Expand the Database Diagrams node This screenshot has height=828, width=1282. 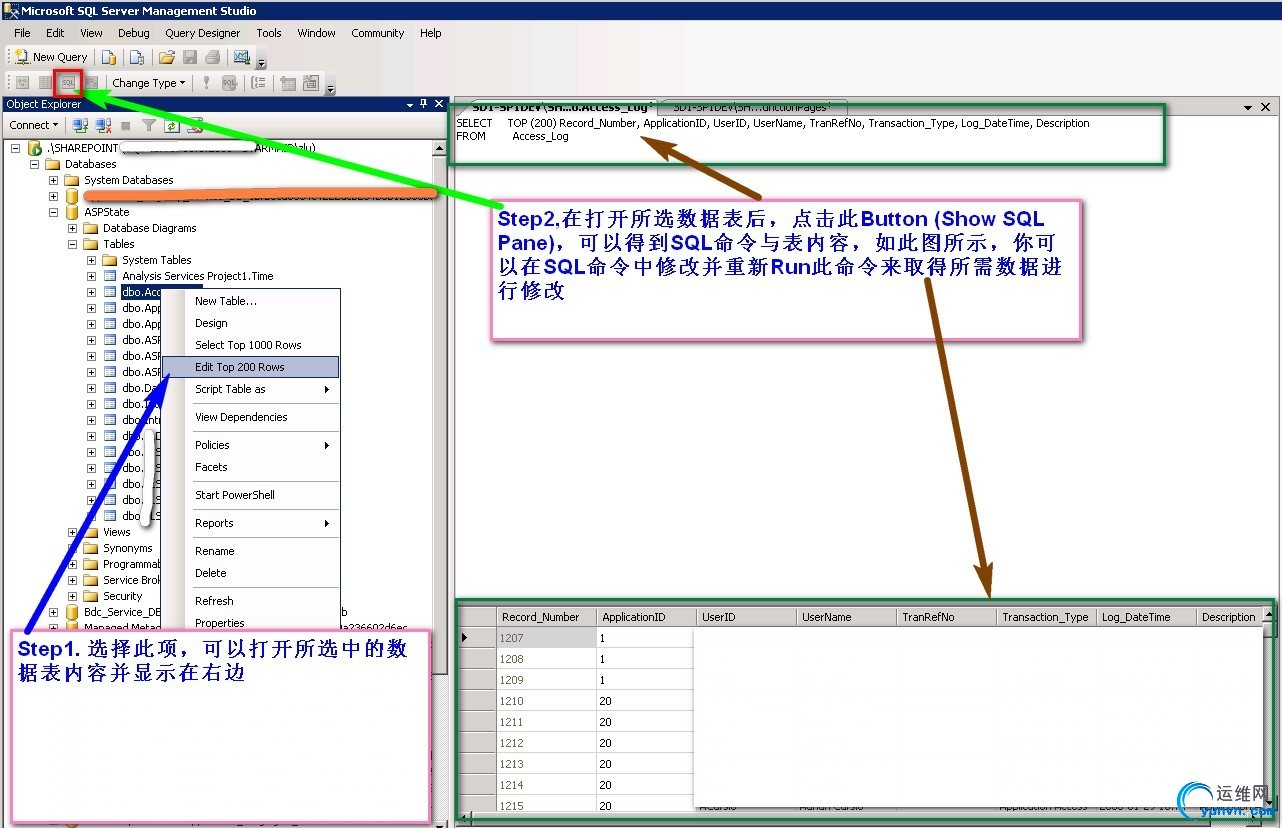72,228
